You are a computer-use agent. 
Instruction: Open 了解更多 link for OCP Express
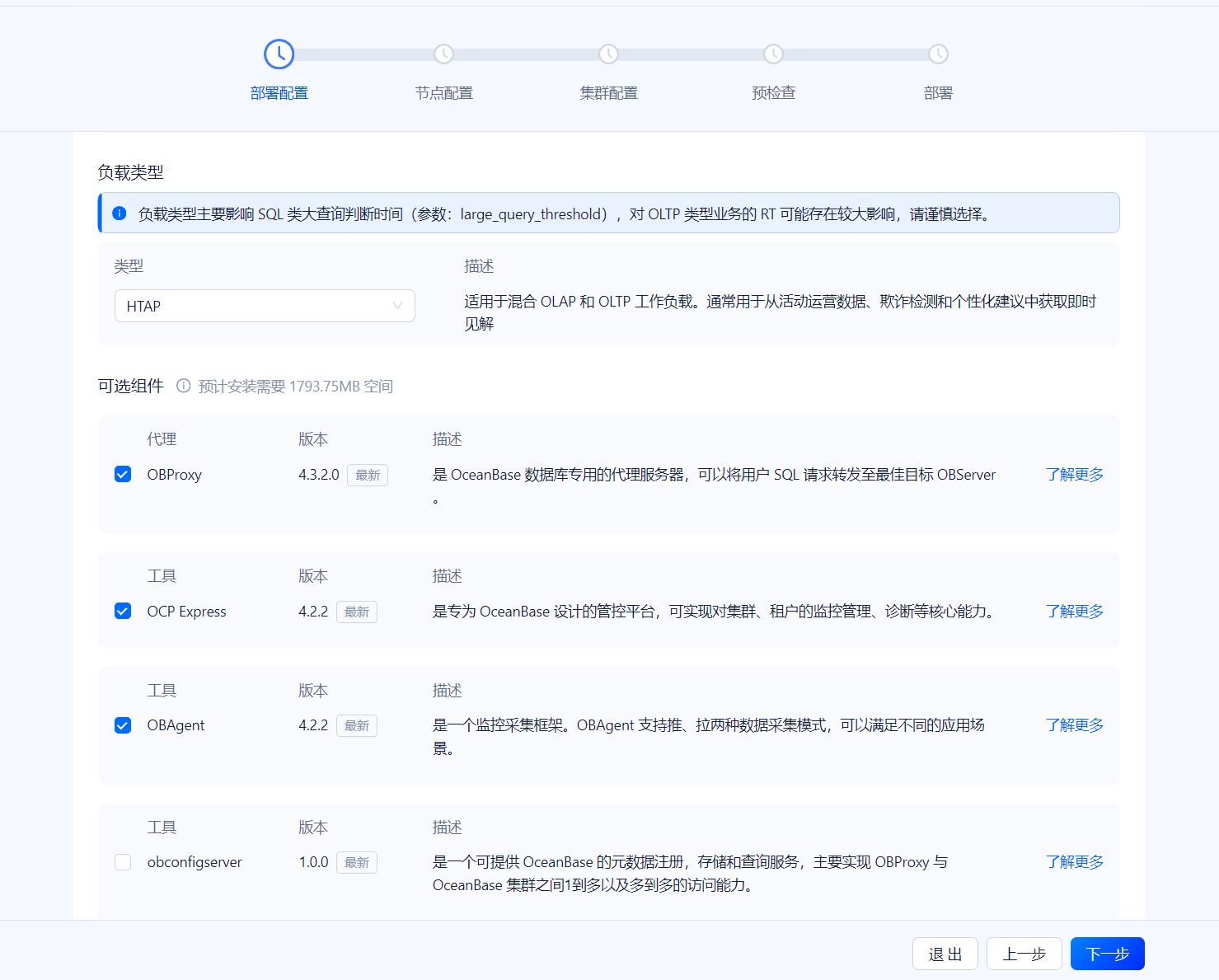coord(1075,612)
